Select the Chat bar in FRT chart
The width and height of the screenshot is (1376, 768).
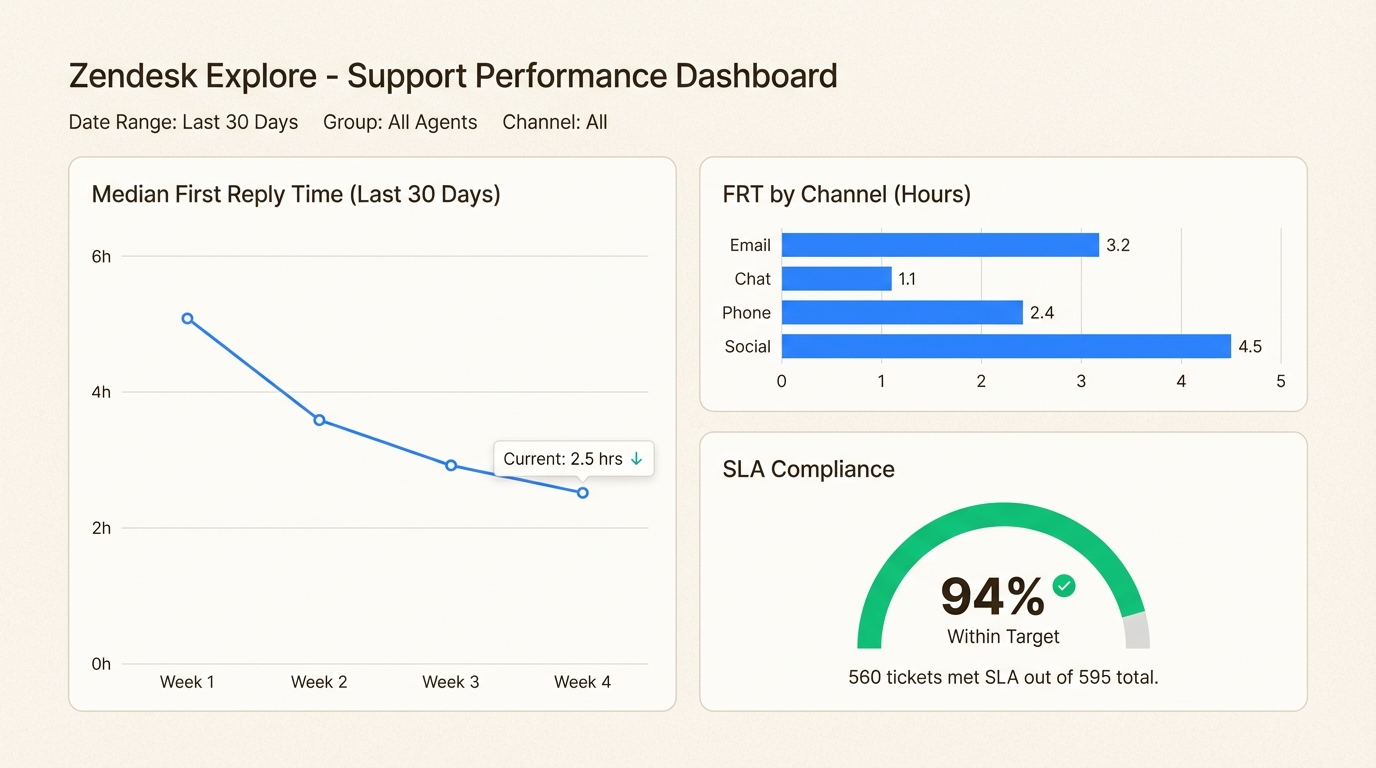point(836,279)
